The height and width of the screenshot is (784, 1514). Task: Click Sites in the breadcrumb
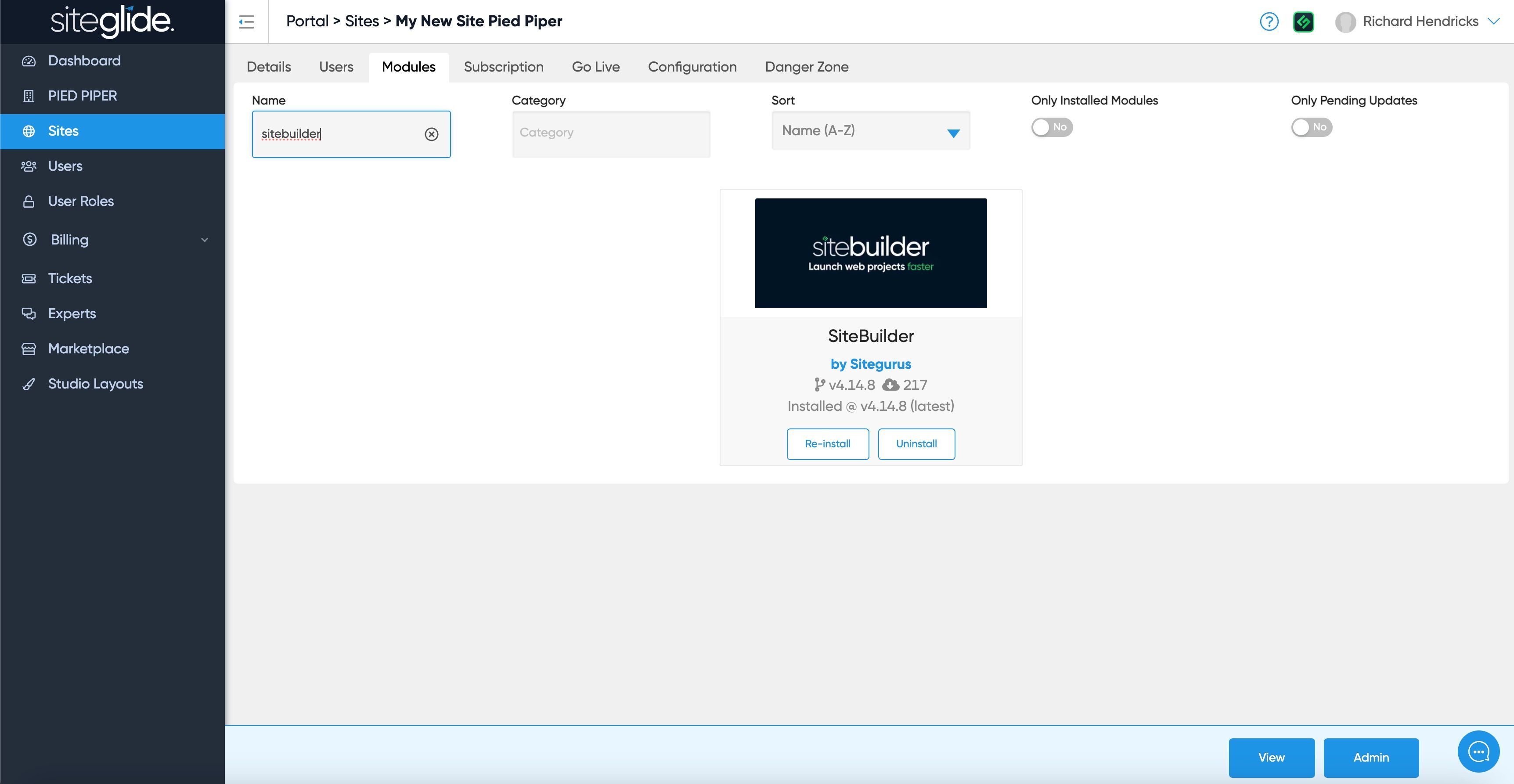pyautogui.click(x=362, y=21)
